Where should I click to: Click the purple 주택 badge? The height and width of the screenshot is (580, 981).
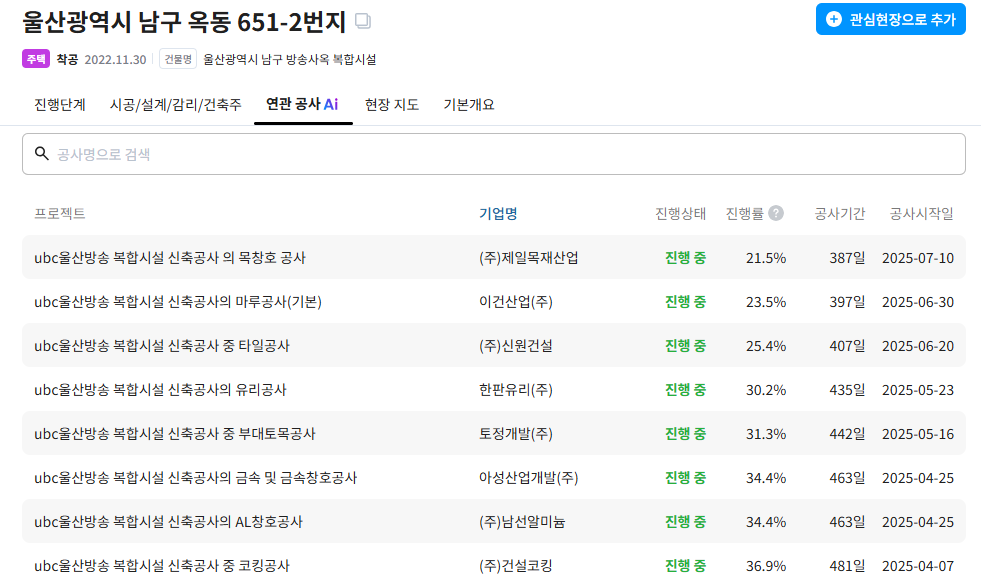coord(36,59)
